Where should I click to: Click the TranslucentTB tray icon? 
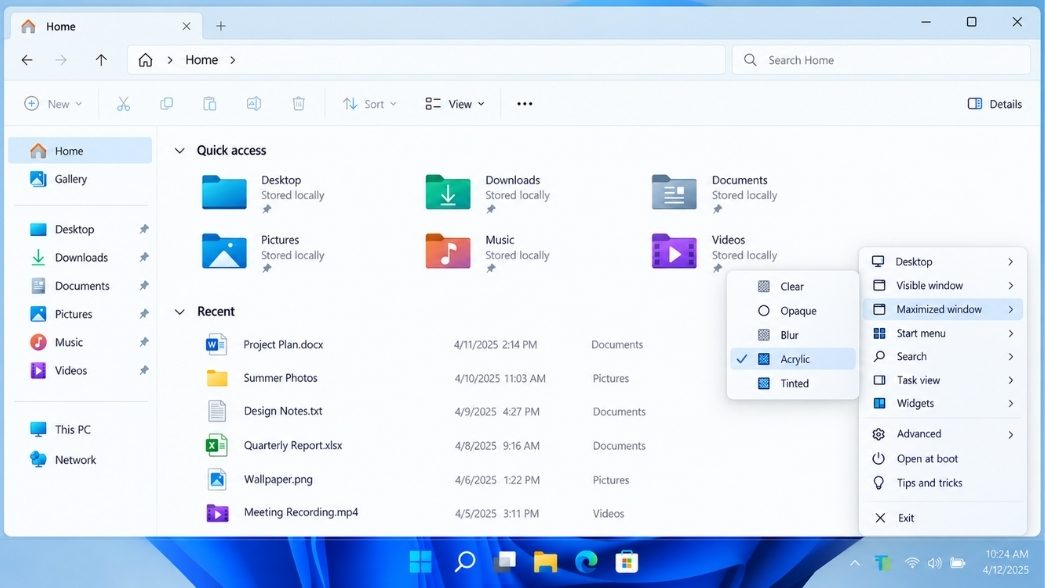click(883, 563)
